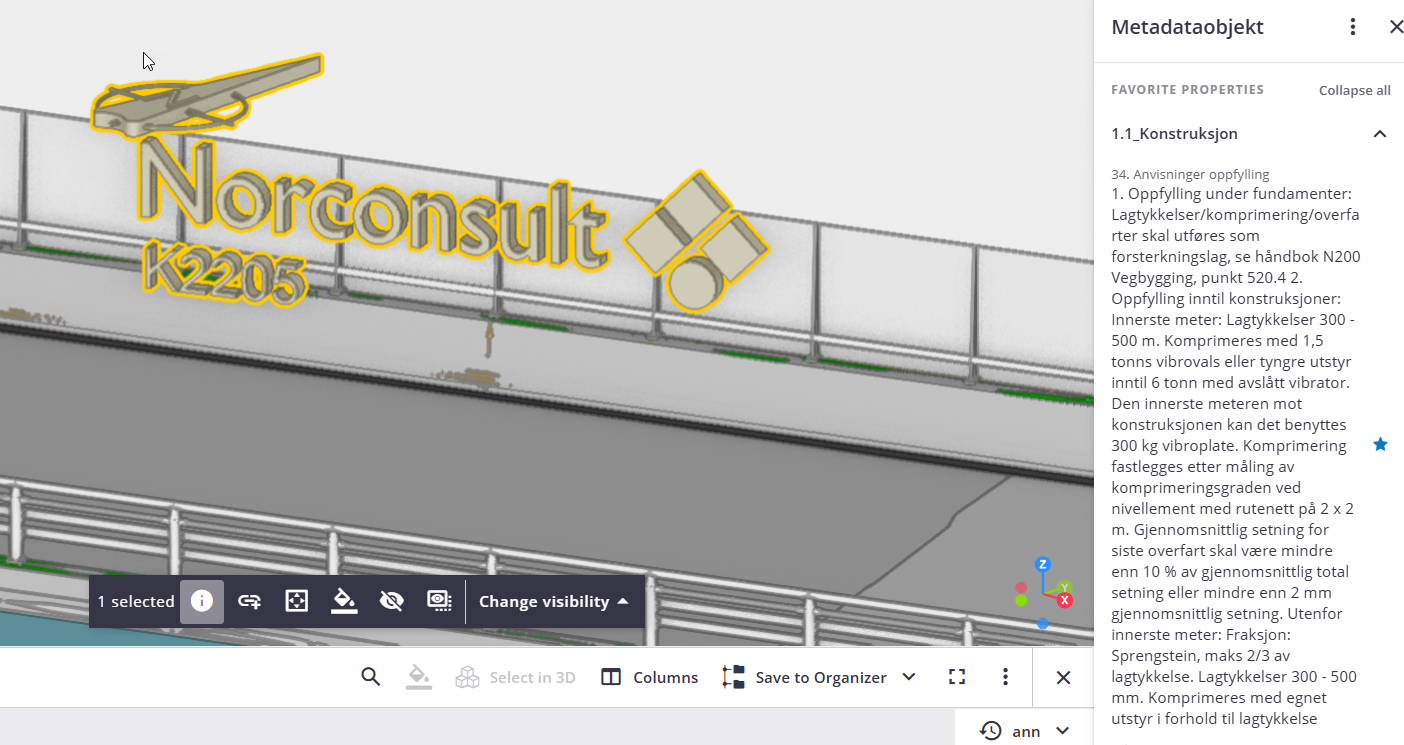Click Save to Organizer
1404x745 pixels.
(804, 677)
